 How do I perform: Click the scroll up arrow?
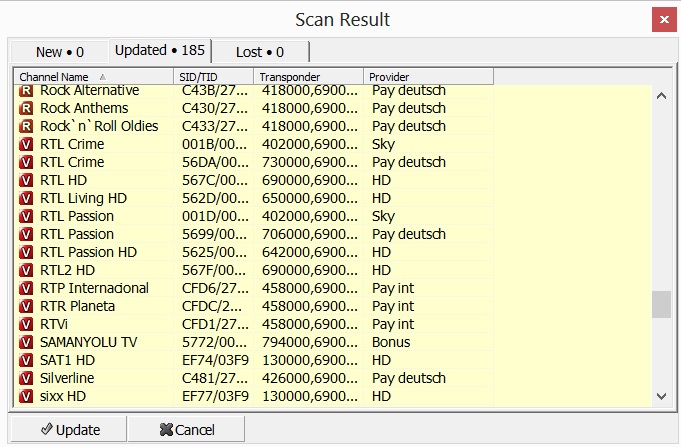point(661,96)
